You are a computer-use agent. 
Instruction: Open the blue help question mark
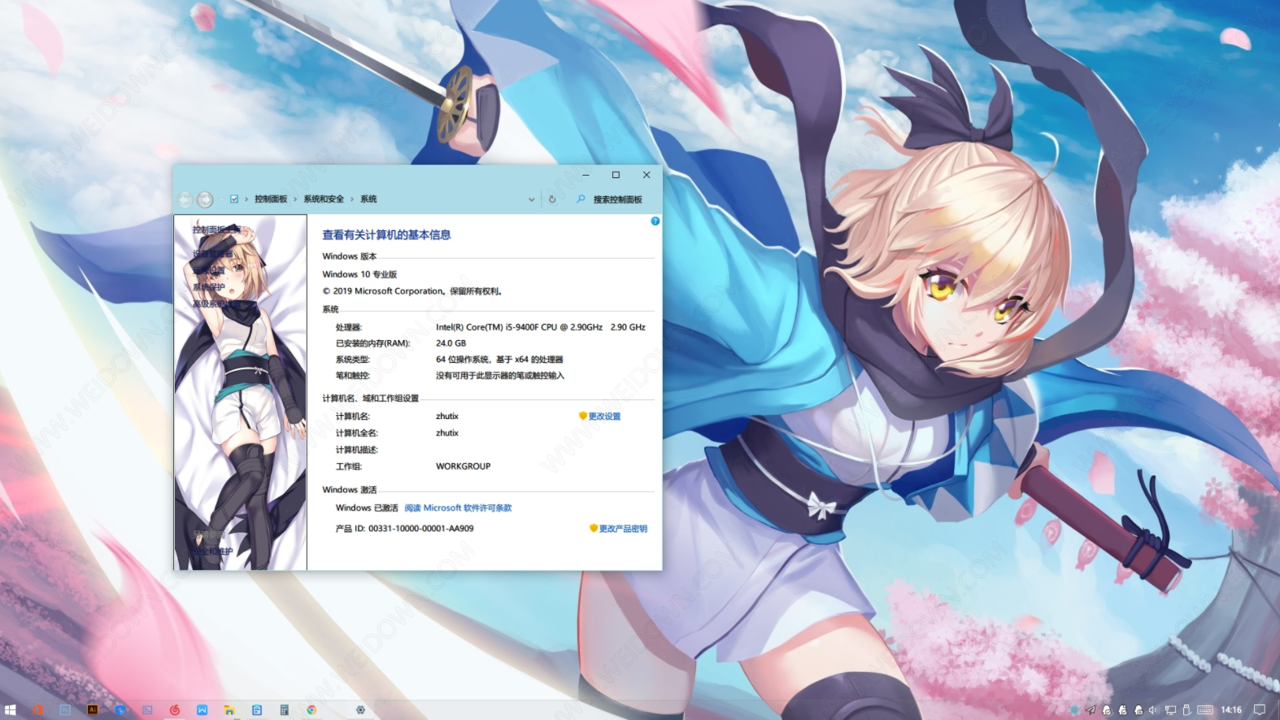point(655,221)
